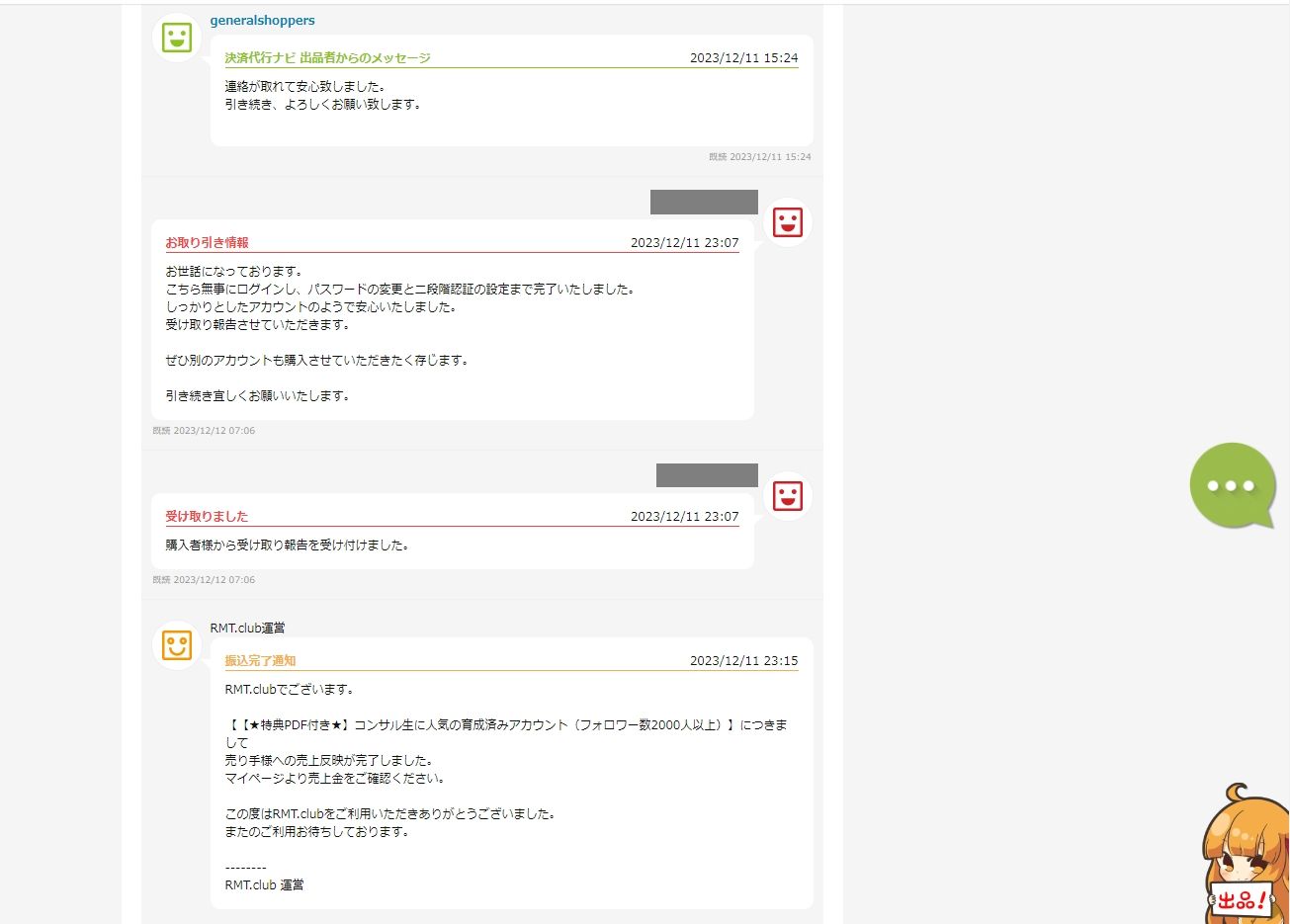Click the 既読 2023/12/11 15:24 read receipt

(x=759, y=157)
